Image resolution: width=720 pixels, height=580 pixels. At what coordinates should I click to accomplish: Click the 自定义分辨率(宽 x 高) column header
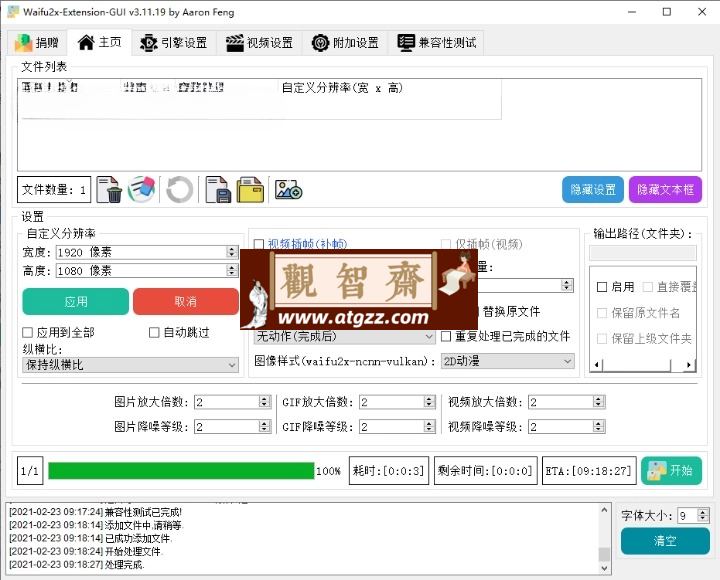[x=342, y=88]
